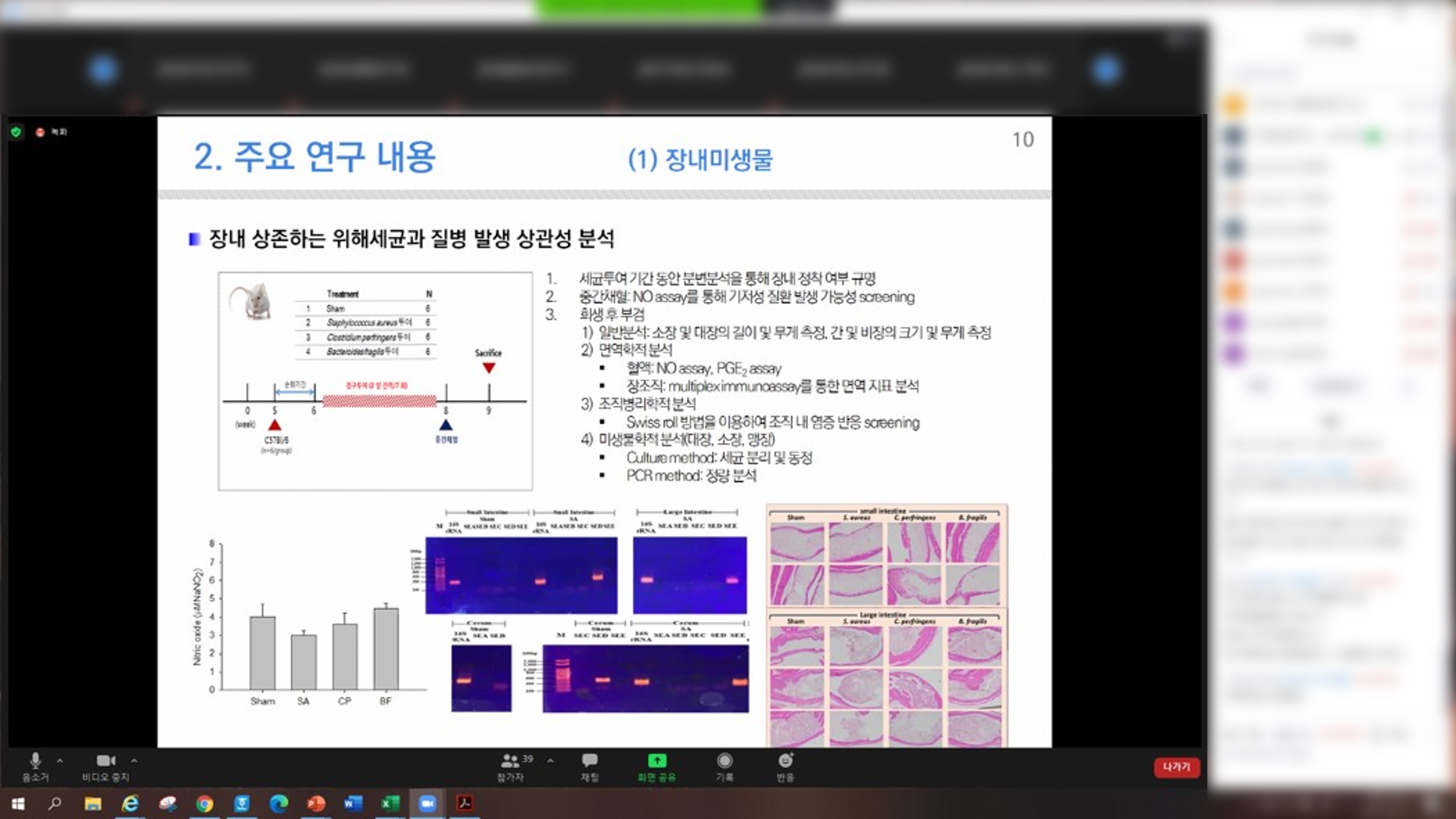Viewport: 1456px width, 819px height.
Task: Click the Swiss roll 방법 bullet line
Action: pyautogui.click(x=773, y=423)
